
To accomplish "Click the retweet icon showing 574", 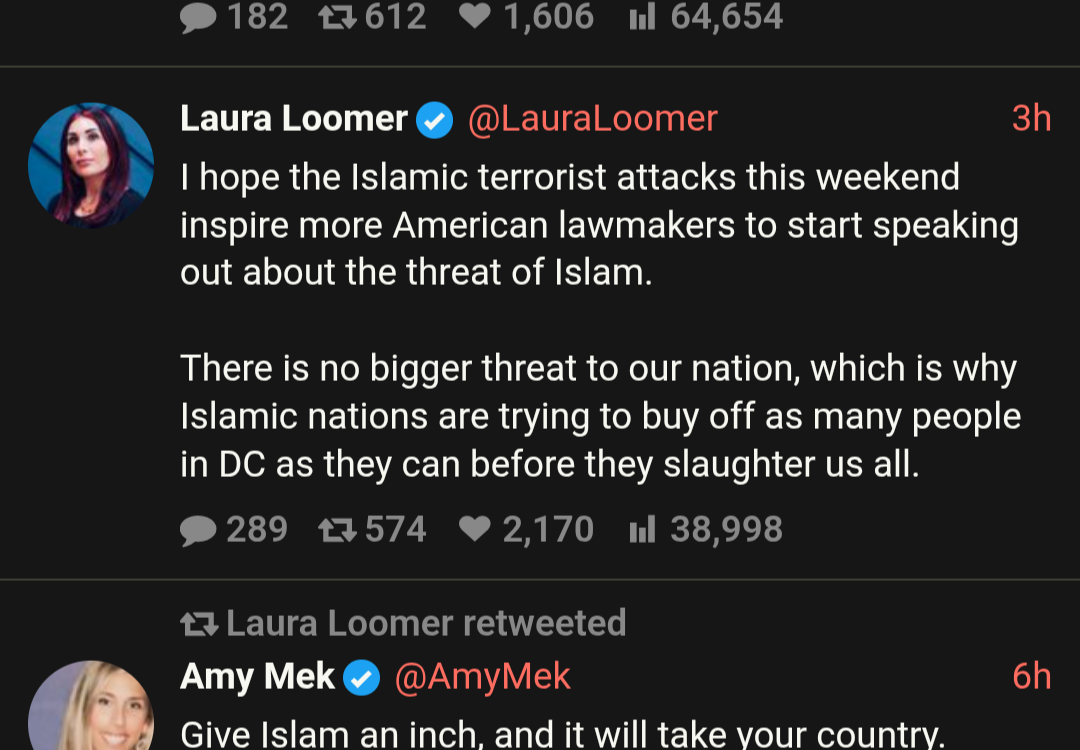I will pos(337,530).
